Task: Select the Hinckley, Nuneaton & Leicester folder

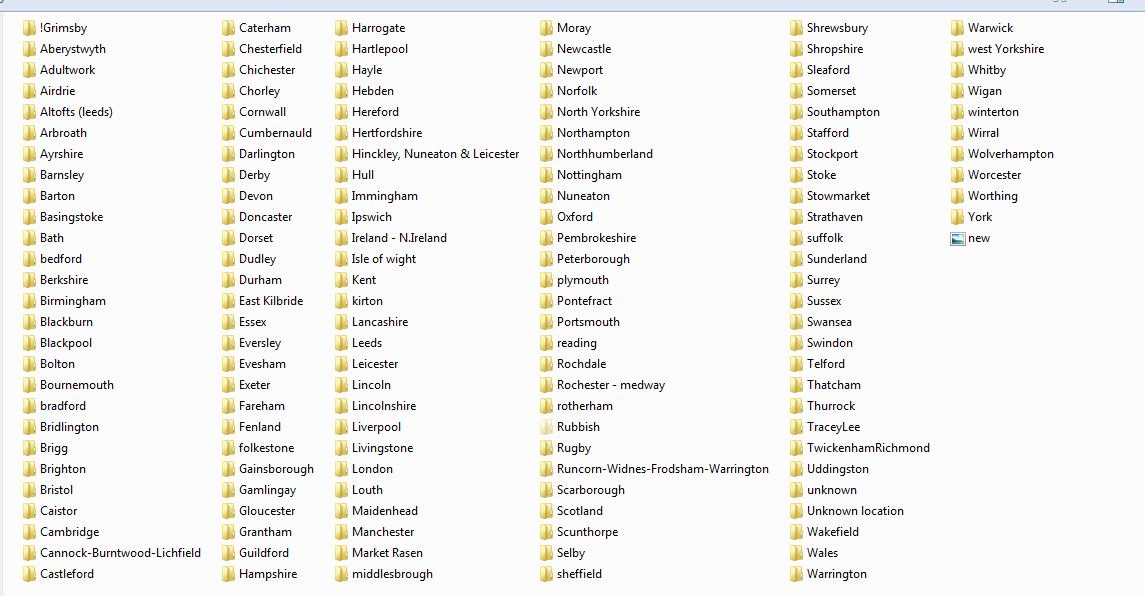Action: tap(426, 154)
